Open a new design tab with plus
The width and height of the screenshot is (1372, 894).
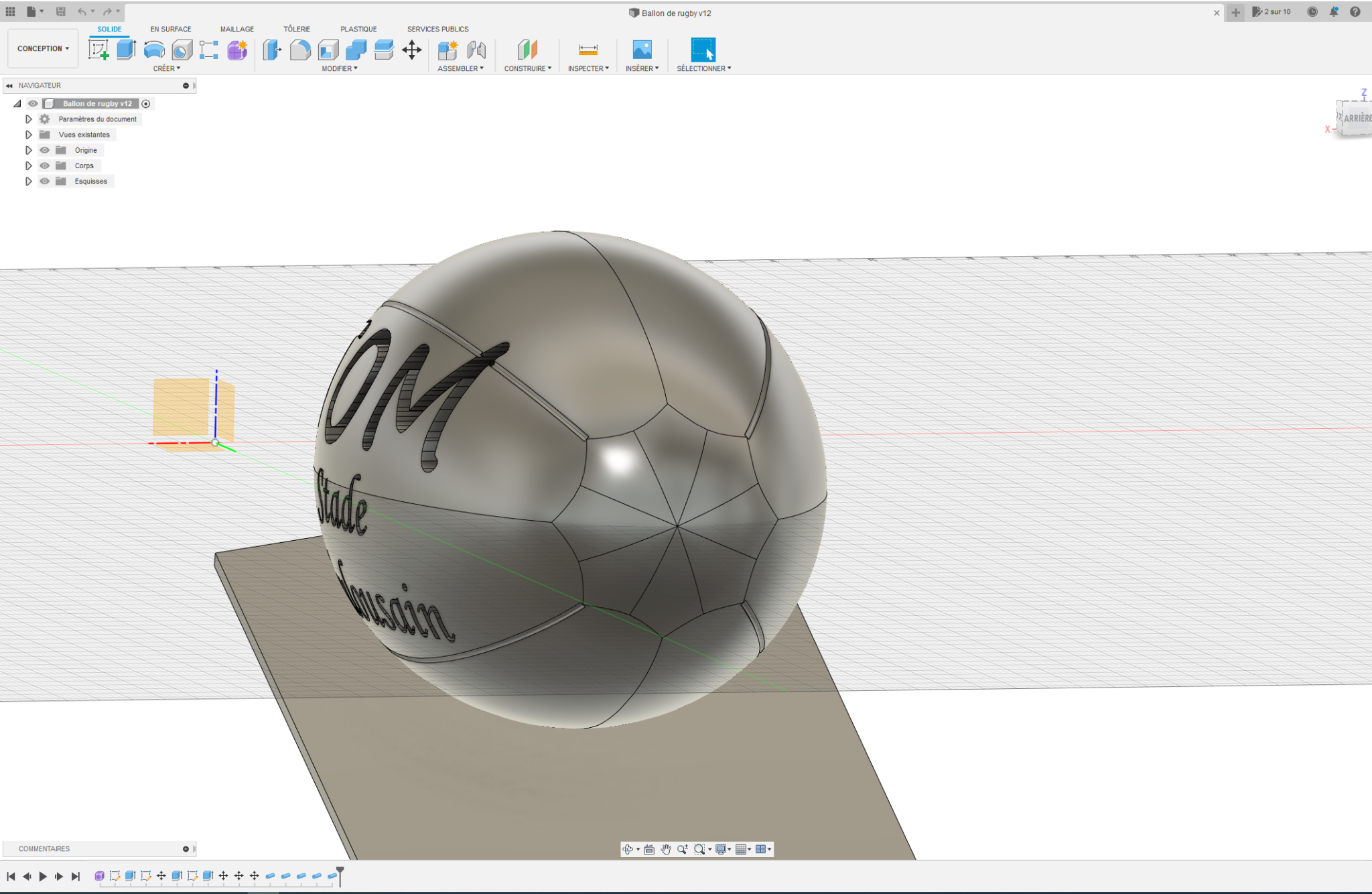tap(1236, 12)
